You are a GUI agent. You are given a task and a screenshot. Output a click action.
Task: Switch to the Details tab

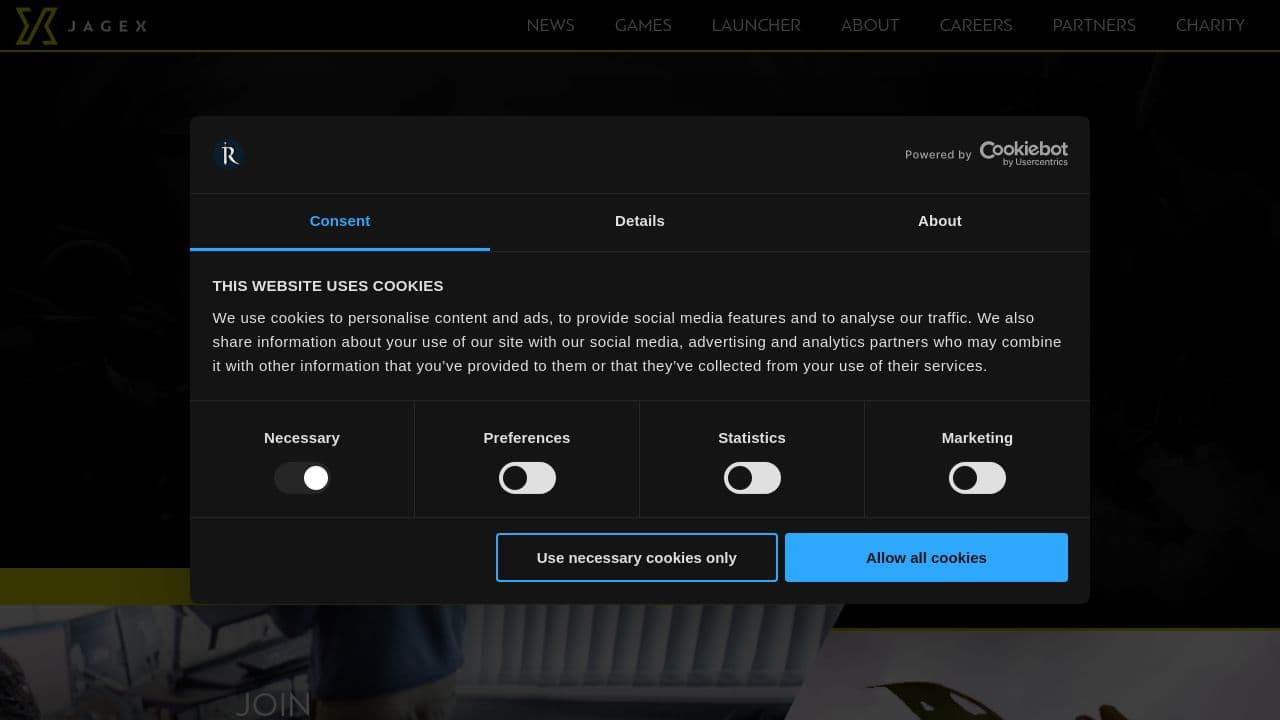click(639, 221)
